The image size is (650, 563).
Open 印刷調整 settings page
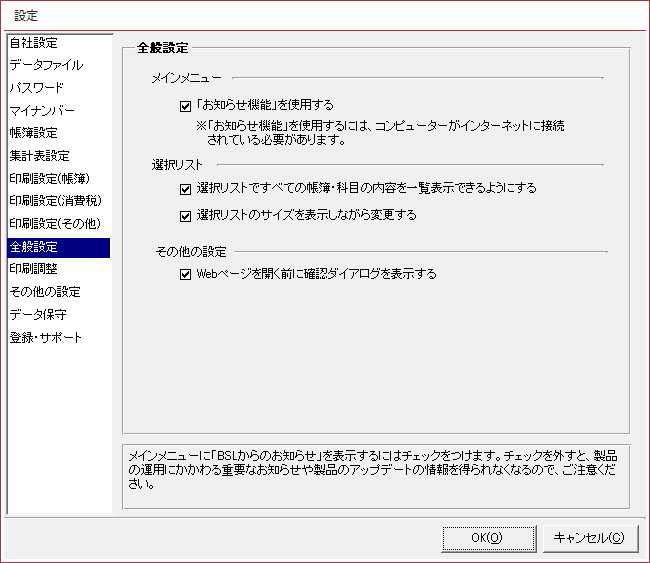coord(34,269)
